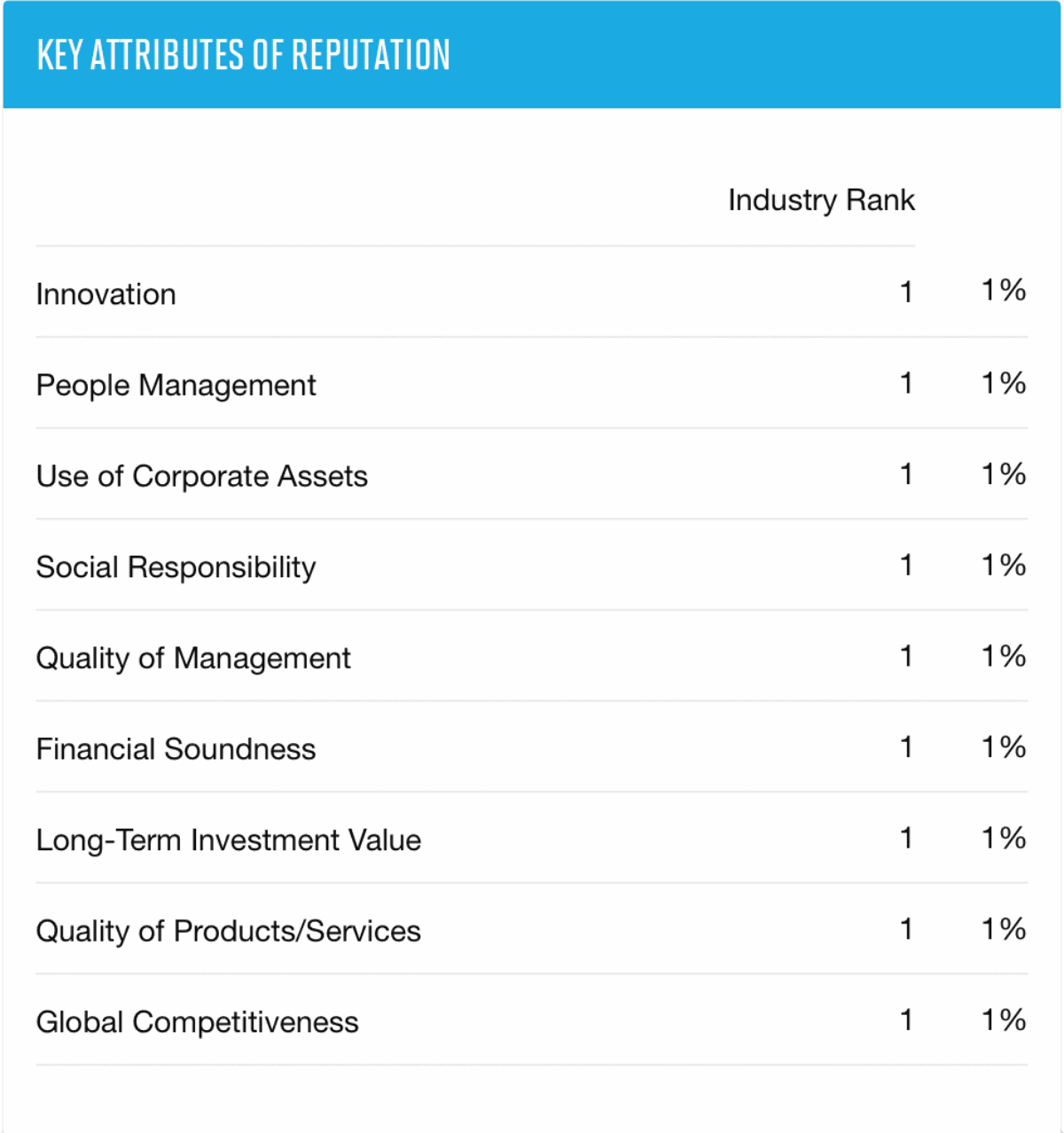1064x1133 pixels.
Task: Click the Key Attributes of Reputation header
Action: coord(243,55)
